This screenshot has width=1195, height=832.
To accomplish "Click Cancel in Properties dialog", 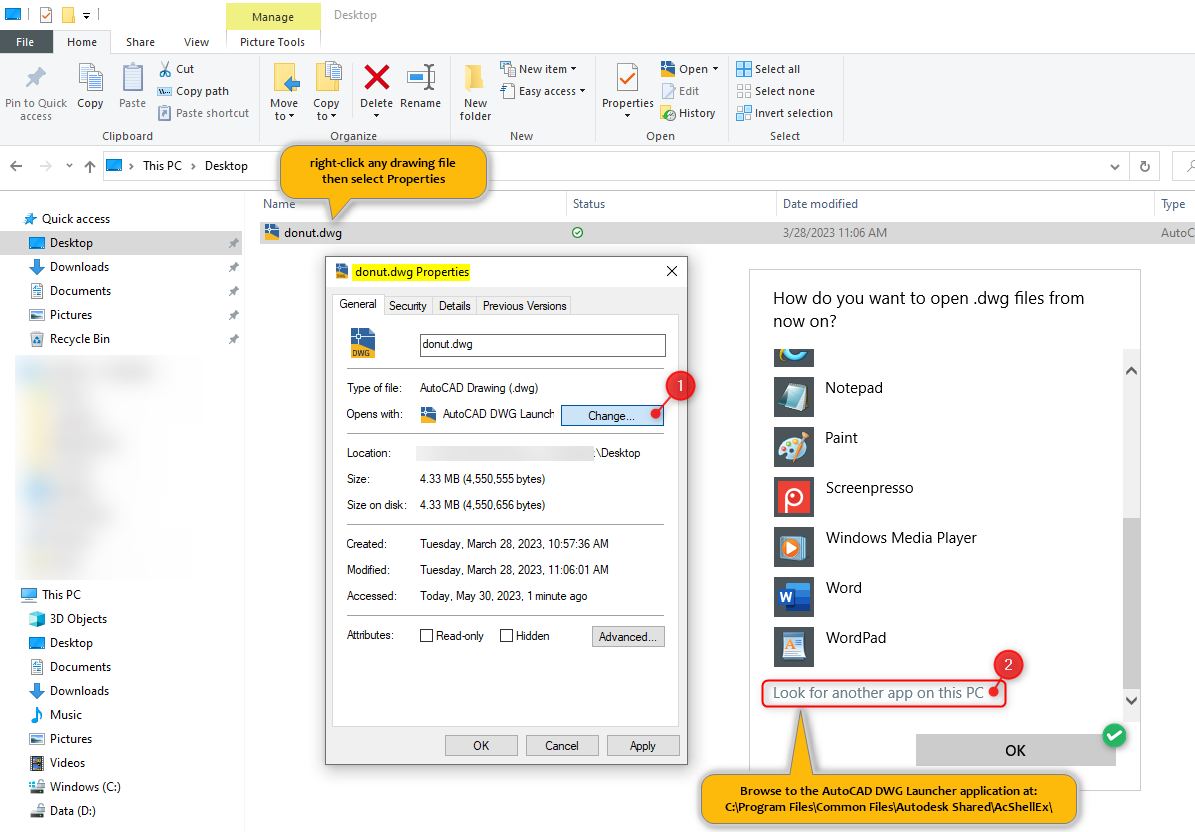I will click(x=562, y=745).
